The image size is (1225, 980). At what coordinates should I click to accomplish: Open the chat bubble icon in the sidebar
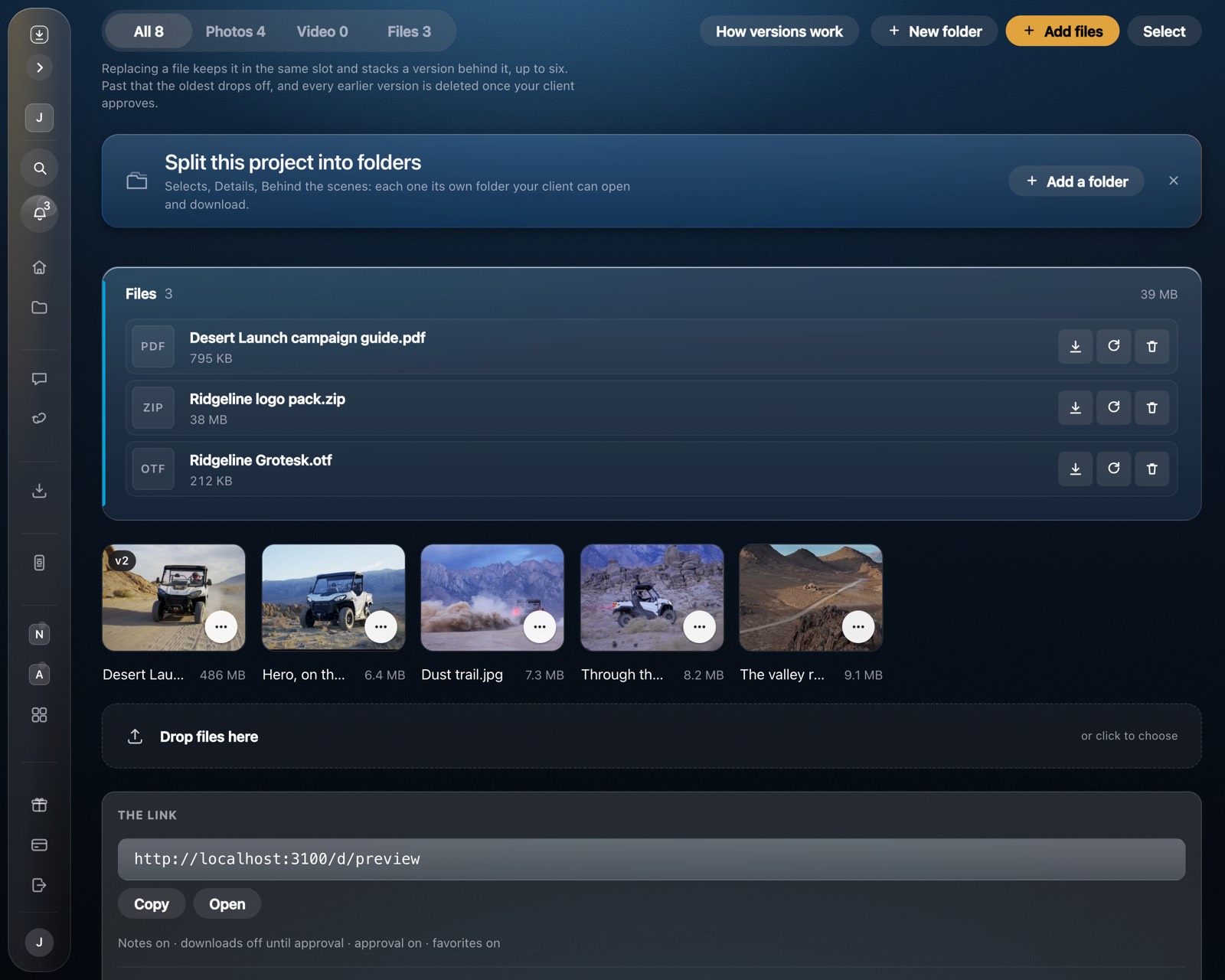pos(40,378)
